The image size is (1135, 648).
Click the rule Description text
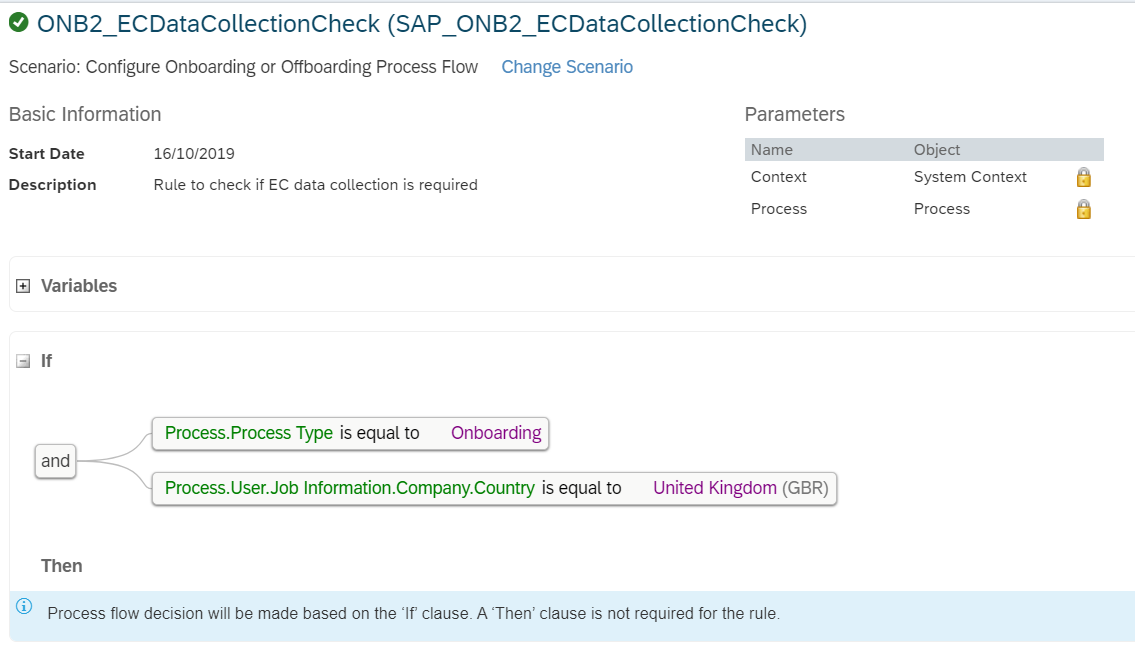coord(316,185)
